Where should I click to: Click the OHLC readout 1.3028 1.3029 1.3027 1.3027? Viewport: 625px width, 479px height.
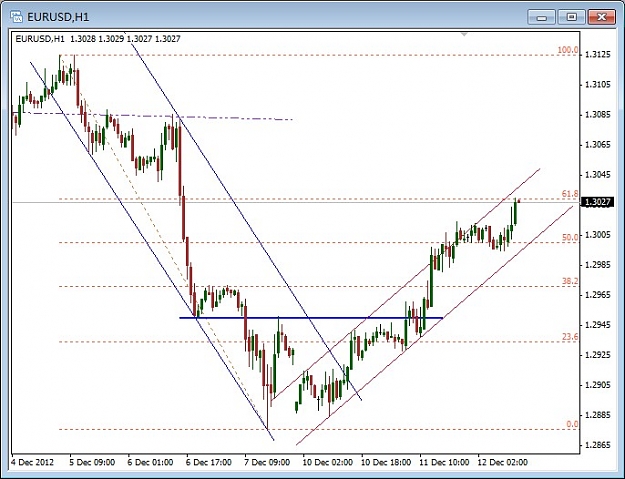pos(125,39)
